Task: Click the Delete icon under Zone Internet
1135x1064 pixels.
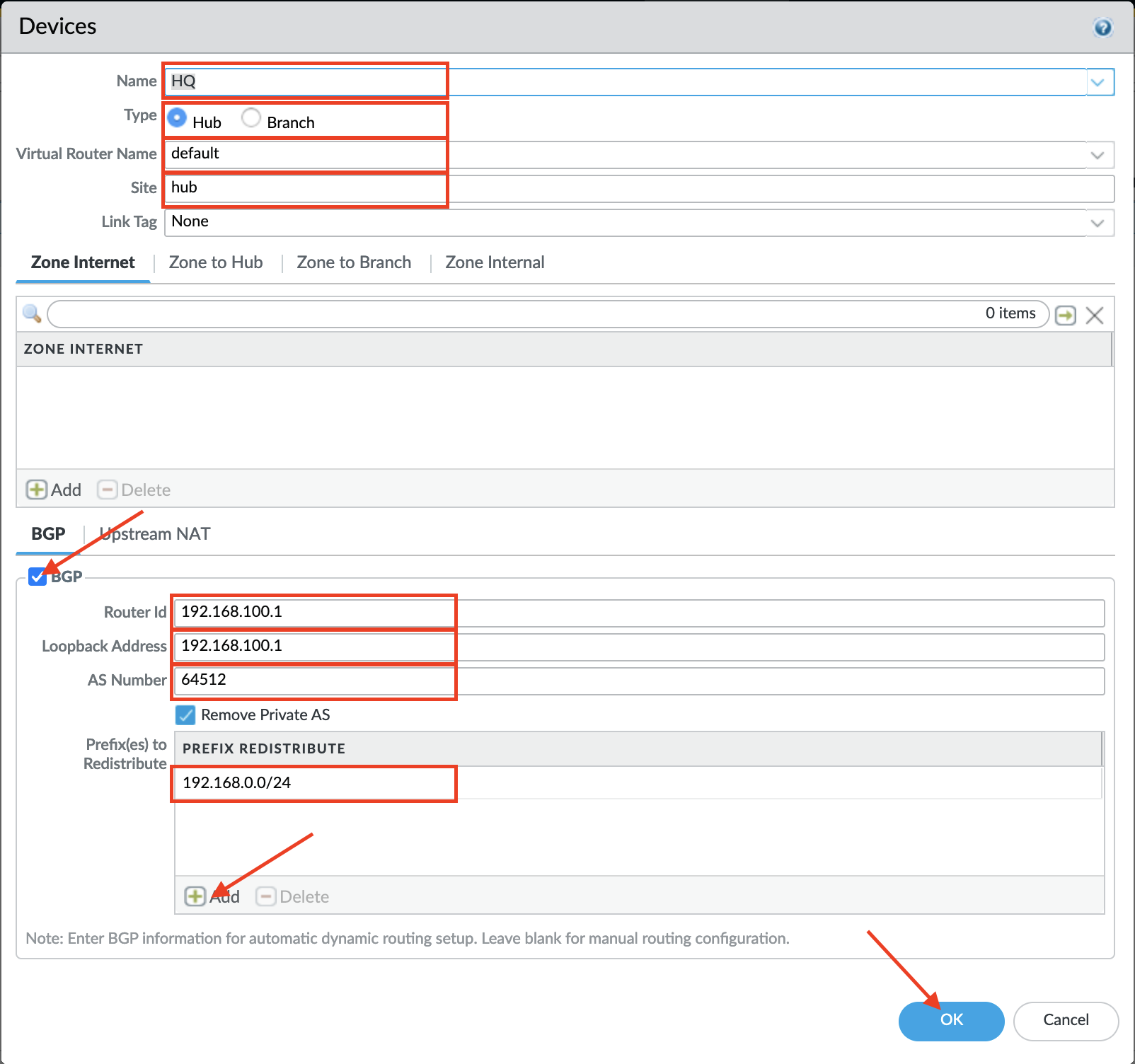Action: (133, 489)
